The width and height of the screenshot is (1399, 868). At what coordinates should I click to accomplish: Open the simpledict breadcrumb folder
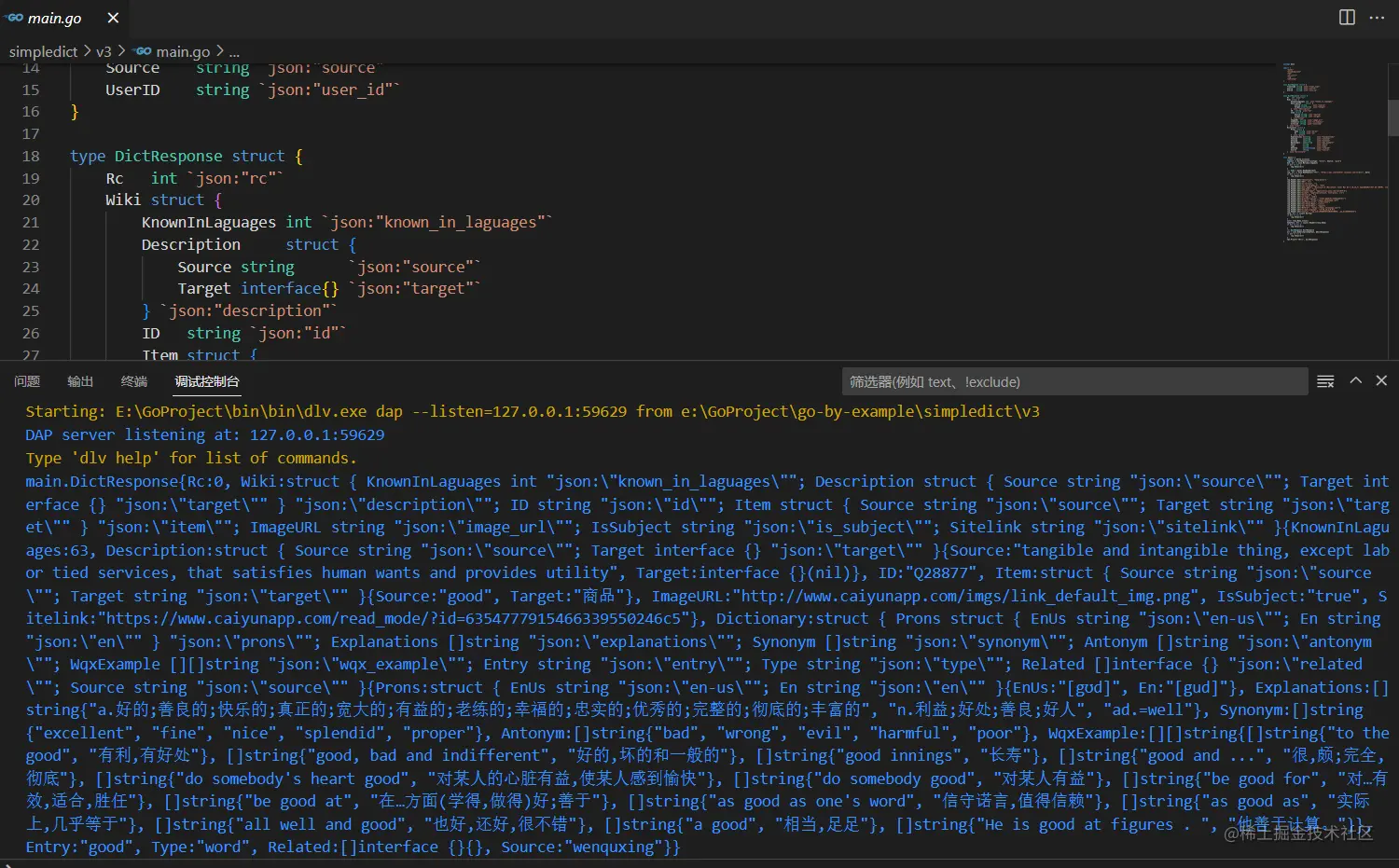point(43,51)
